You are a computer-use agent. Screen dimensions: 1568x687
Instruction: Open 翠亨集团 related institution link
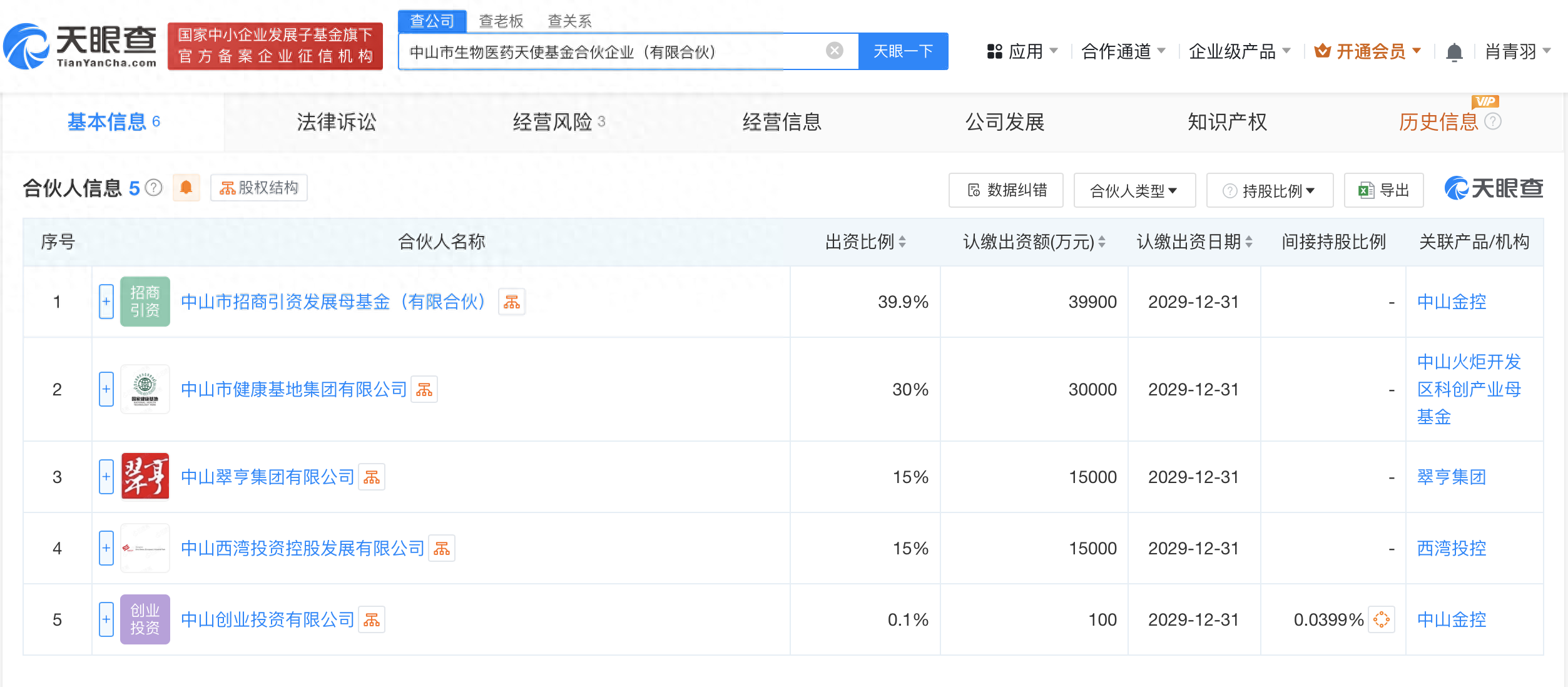[x=1452, y=477]
